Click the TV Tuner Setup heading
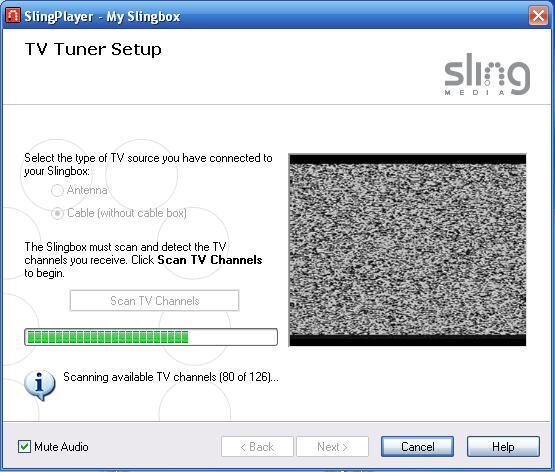Viewport: 555px width, 472px height. click(x=93, y=49)
